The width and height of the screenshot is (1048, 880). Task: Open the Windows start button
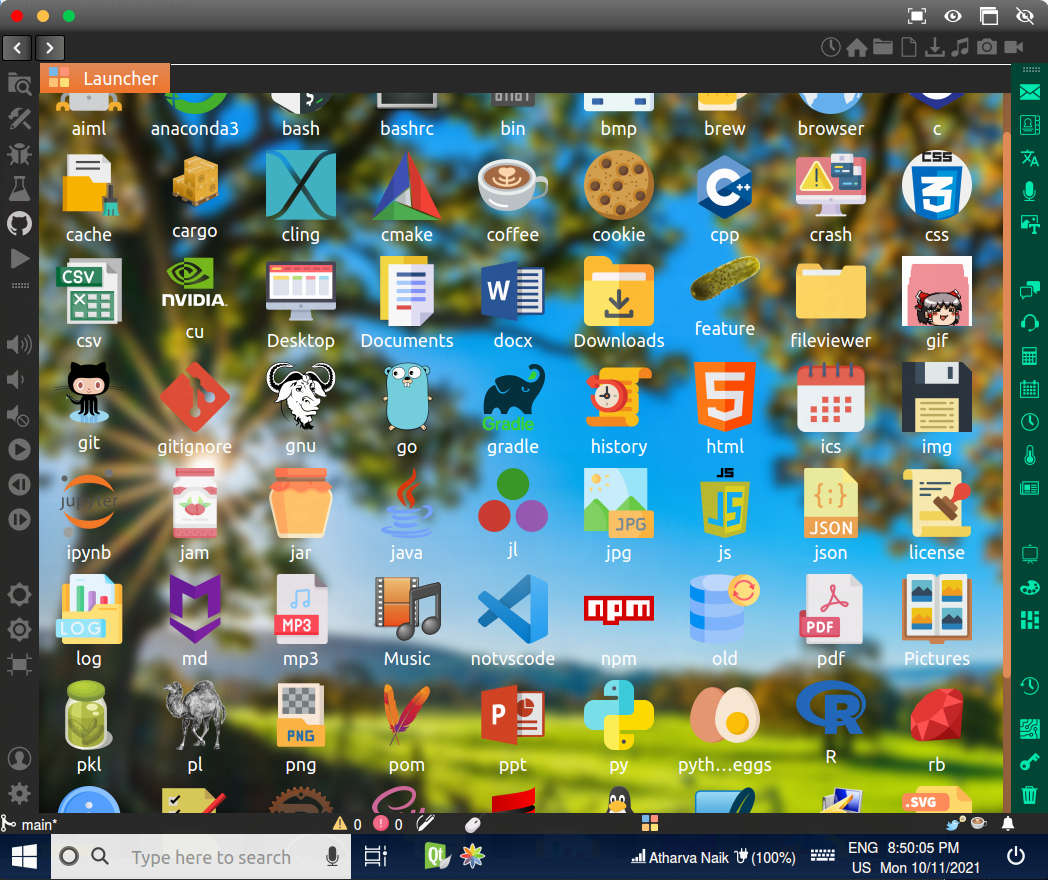point(25,857)
